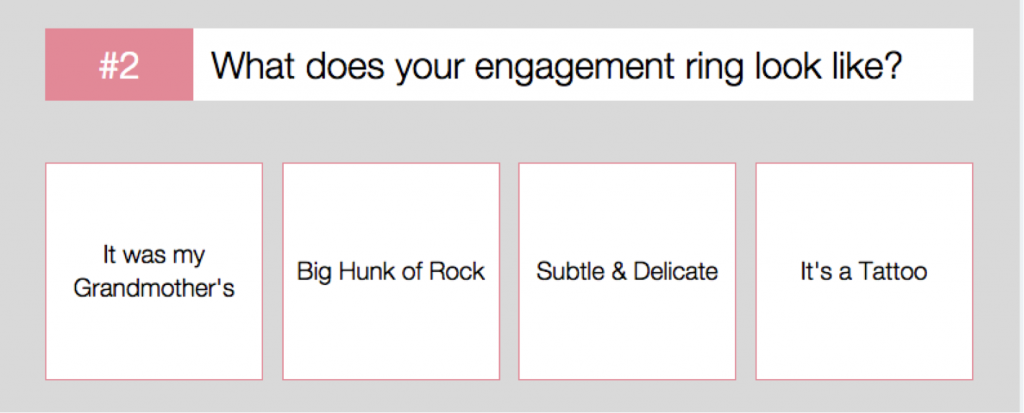The height and width of the screenshot is (413, 1024).
Task: Select the "It was my Grandmother's" answer
Action: point(154,271)
